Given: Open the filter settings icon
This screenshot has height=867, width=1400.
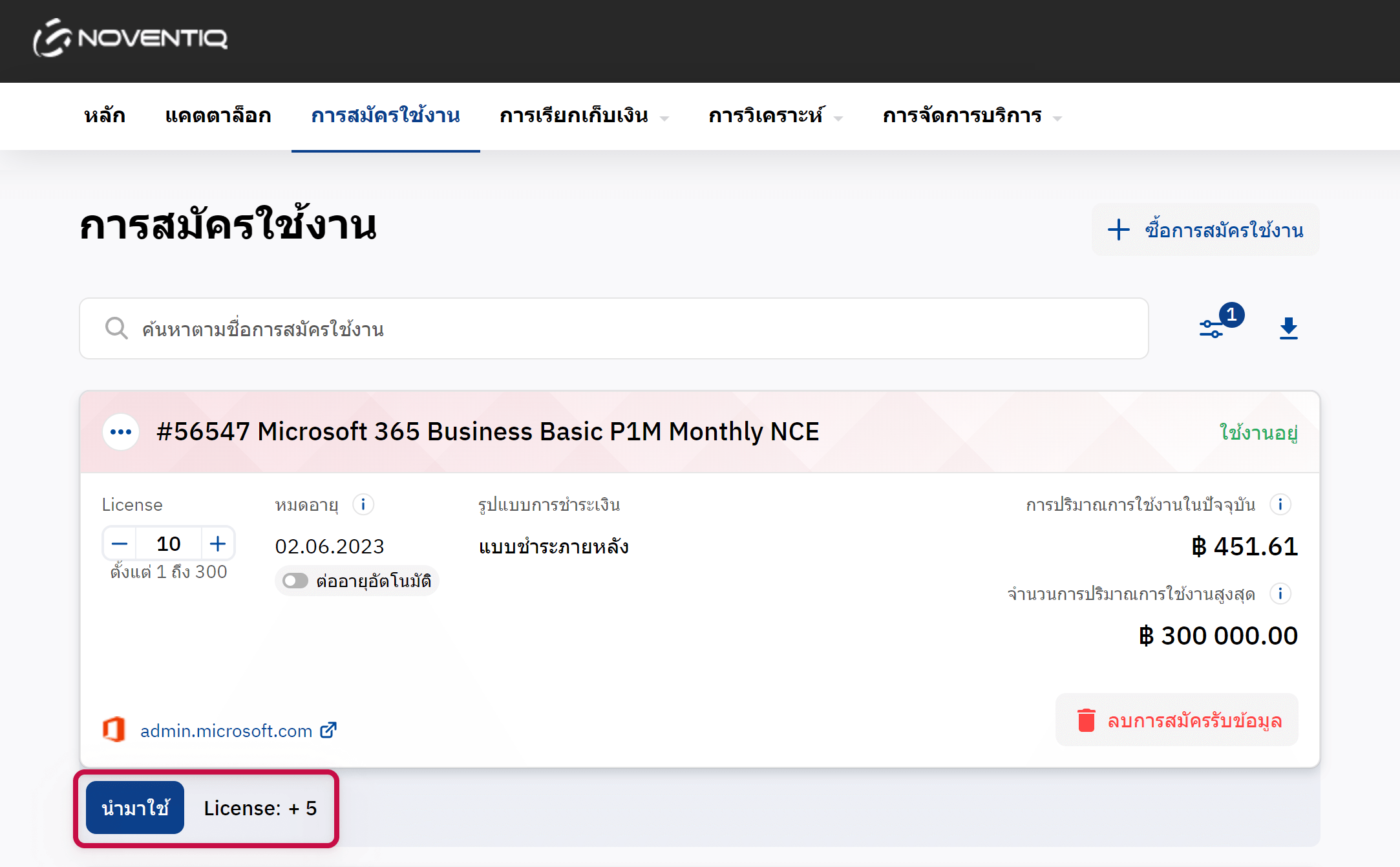Looking at the screenshot, I should click(x=1212, y=328).
